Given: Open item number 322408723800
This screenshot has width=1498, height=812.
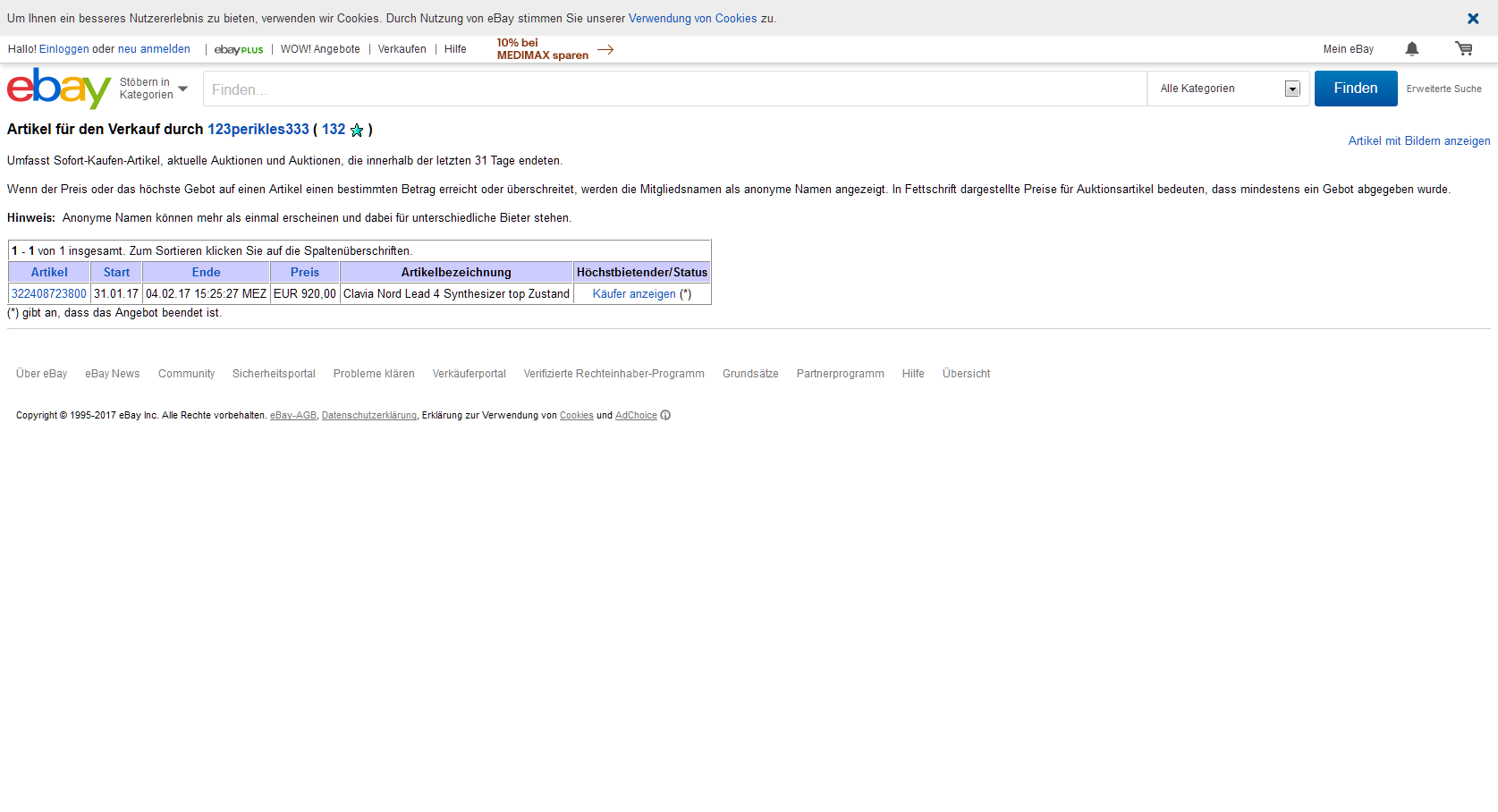Looking at the screenshot, I should (x=49, y=294).
